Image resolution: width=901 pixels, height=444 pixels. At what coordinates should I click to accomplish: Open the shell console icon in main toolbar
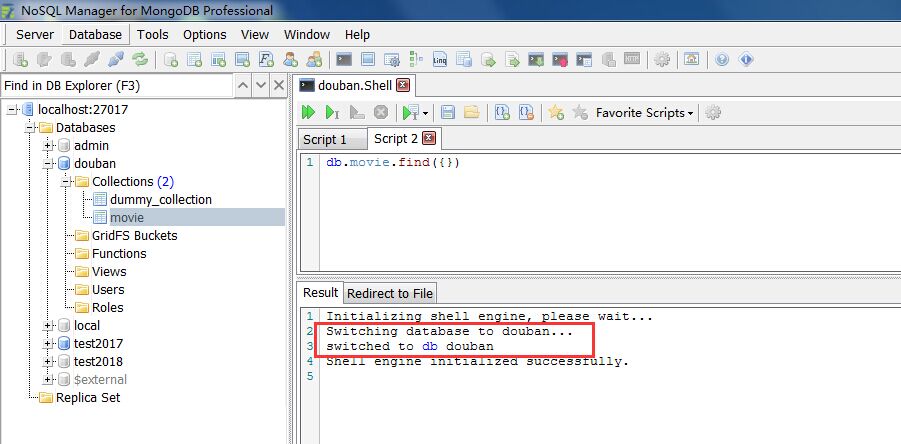(344, 59)
